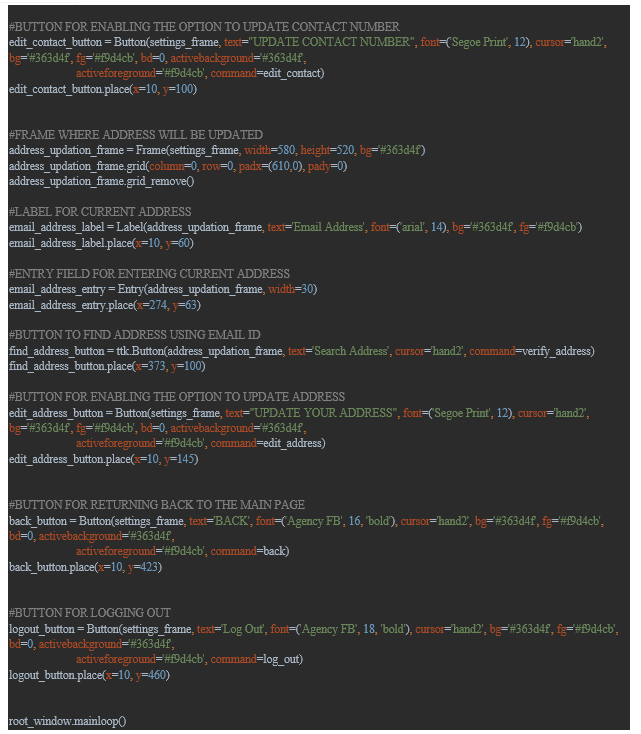The height and width of the screenshot is (734, 641).
Task: Click 'logout_button = Button(settings_frame' line
Action: click(314, 629)
